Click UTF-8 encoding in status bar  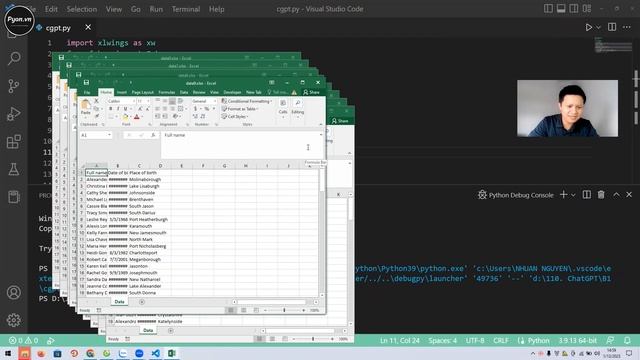coord(475,340)
